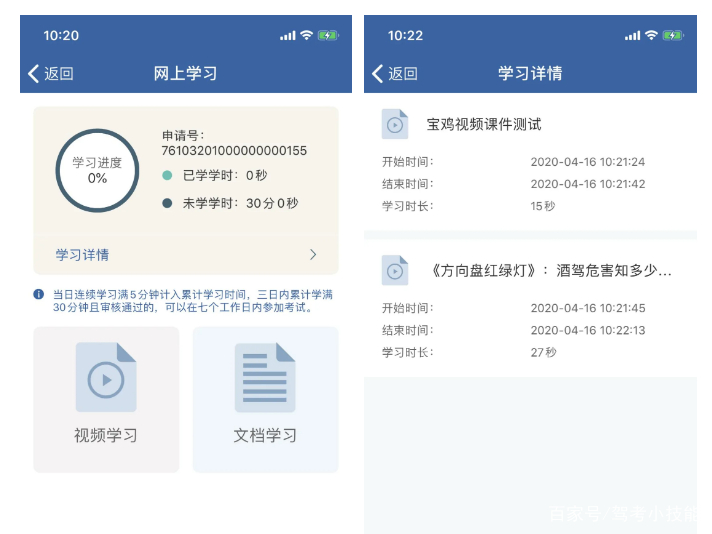The width and height of the screenshot is (712, 534).
Task: Open the 视频学习 card
Action: click(x=106, y=400)
